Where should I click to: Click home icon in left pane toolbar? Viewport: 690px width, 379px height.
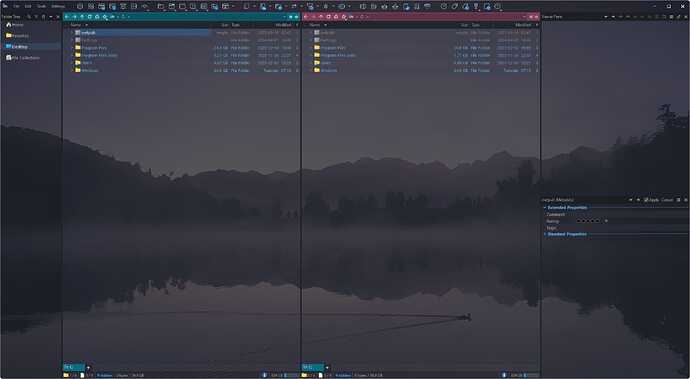point(97,17)
